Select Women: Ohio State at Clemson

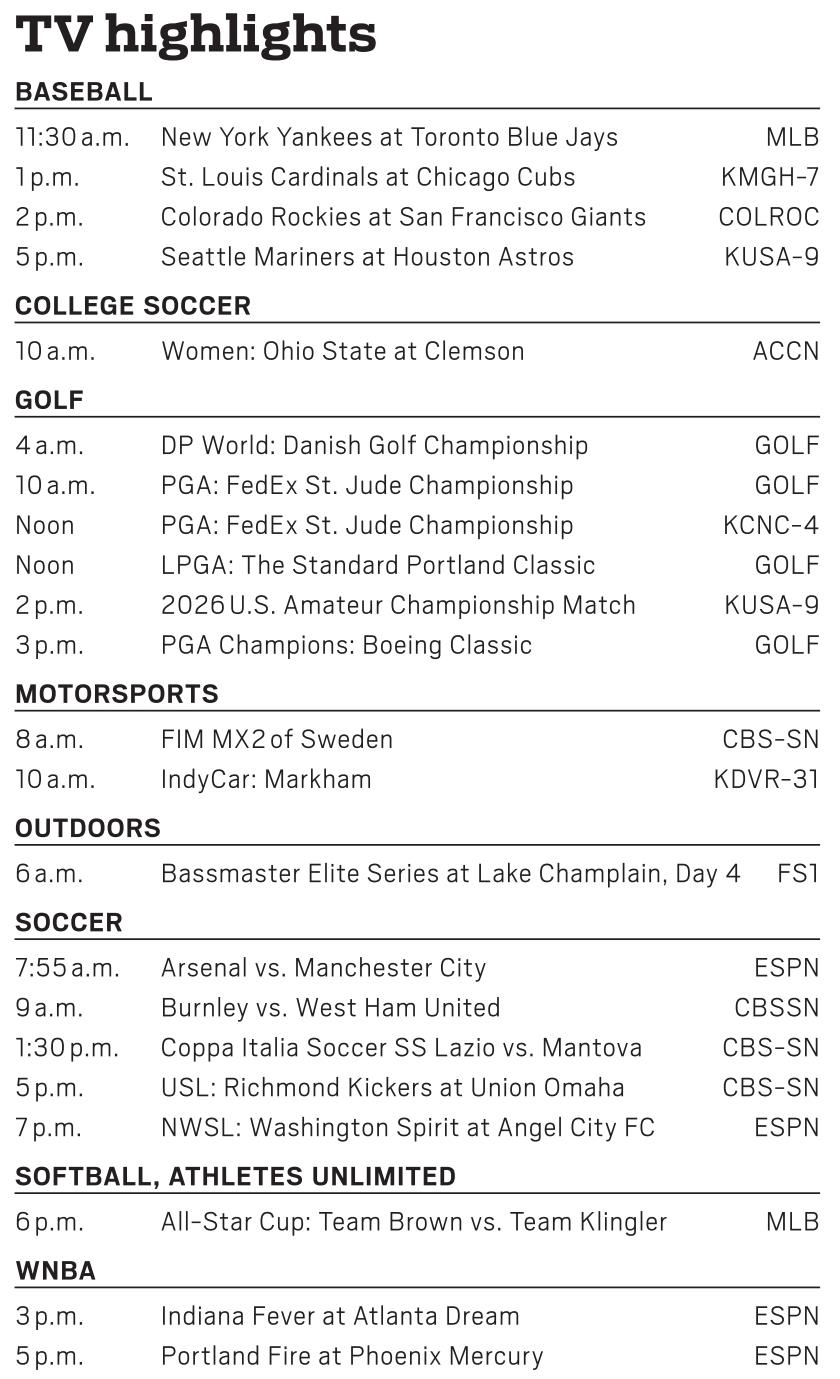click(x=343, y=351)
